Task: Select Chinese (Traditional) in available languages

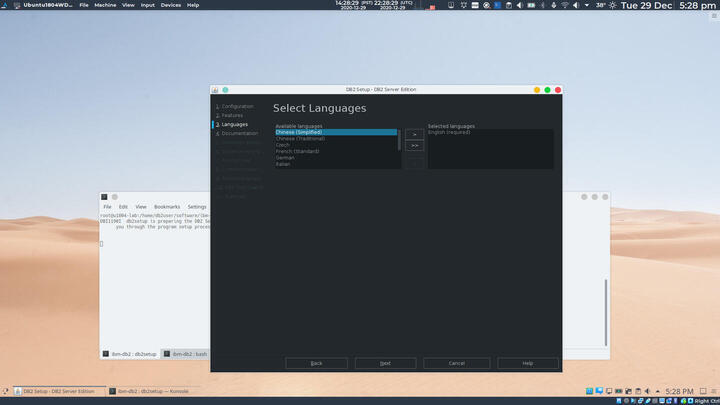Action: (x=336, y=139)
